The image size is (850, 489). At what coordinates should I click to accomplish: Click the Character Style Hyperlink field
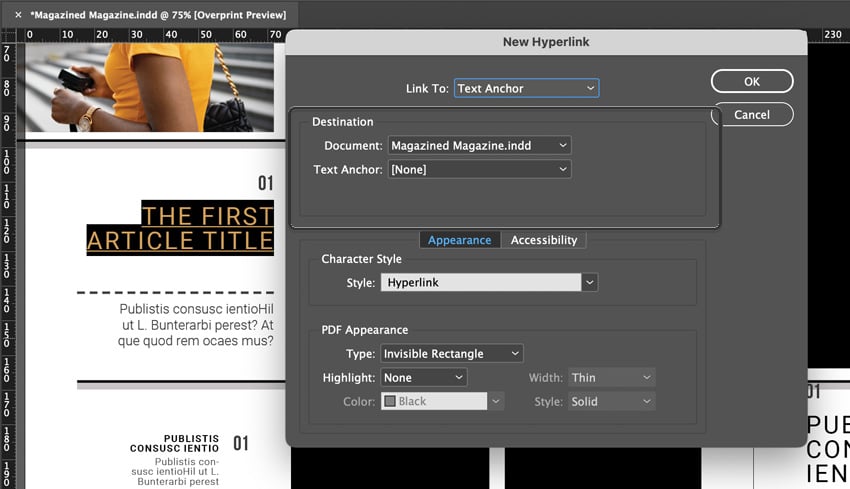click(480, 283)
